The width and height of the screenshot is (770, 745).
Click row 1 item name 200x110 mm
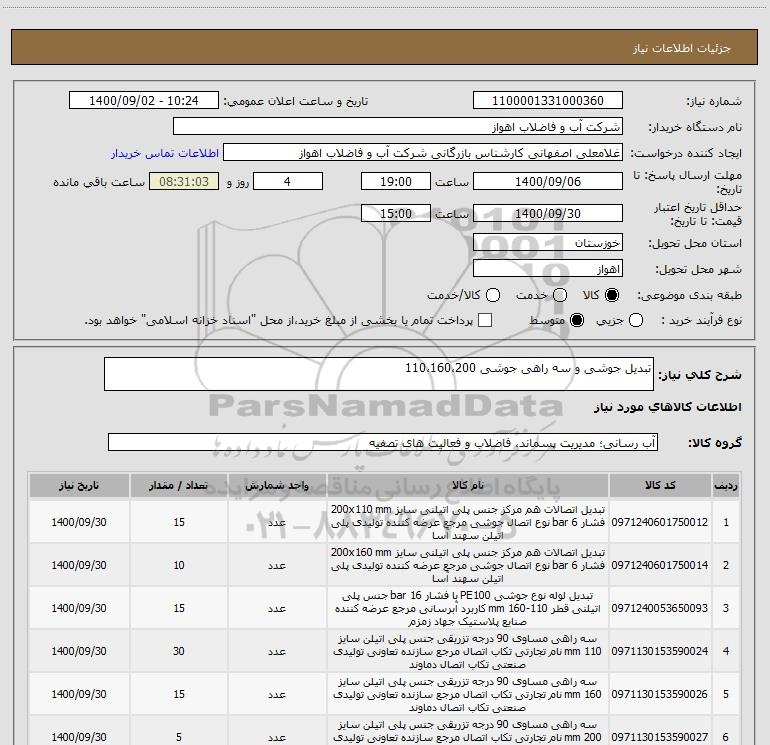point(468,522)
